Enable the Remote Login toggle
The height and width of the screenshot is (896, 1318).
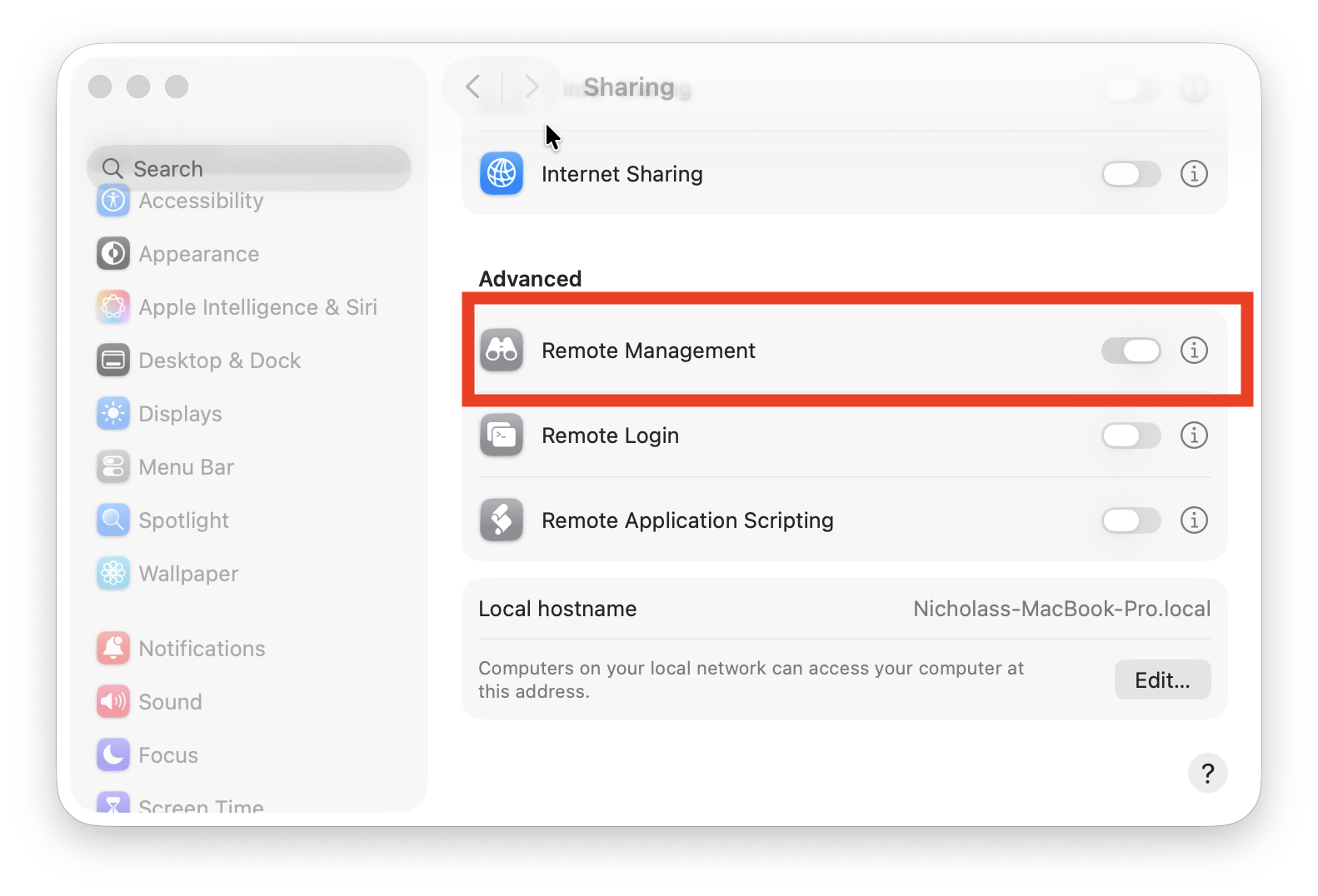tap(1131, 436)
